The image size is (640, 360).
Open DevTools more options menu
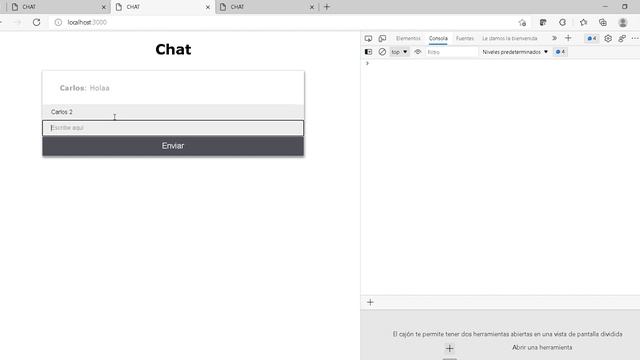click(x=635, y=38)
